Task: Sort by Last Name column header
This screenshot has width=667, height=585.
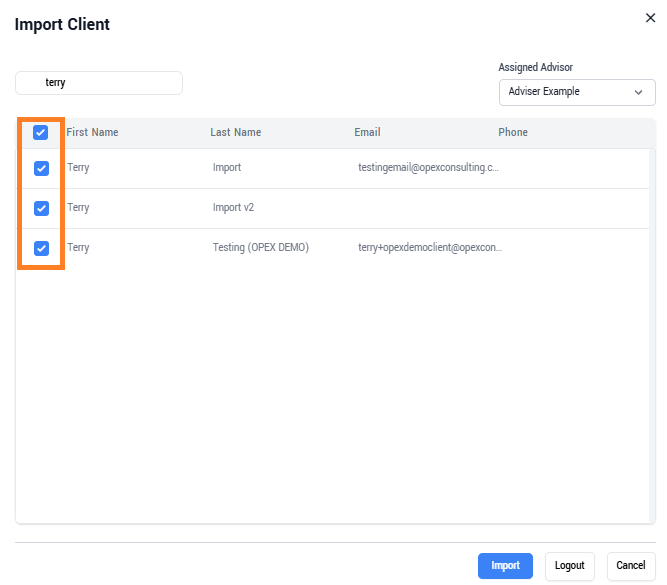Action: click(236, 132)
